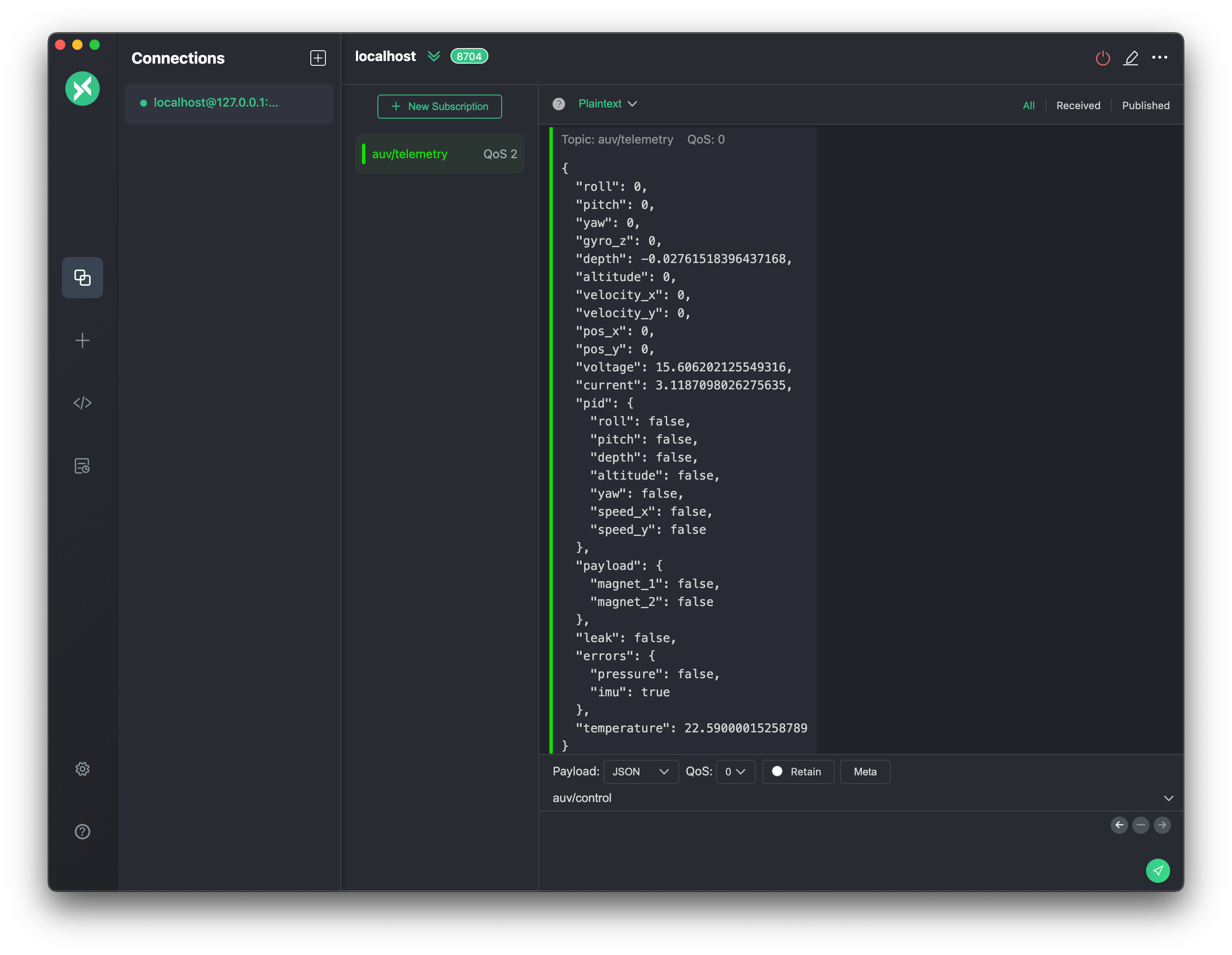Open the three-dots more options menu

pos(1159,58)
